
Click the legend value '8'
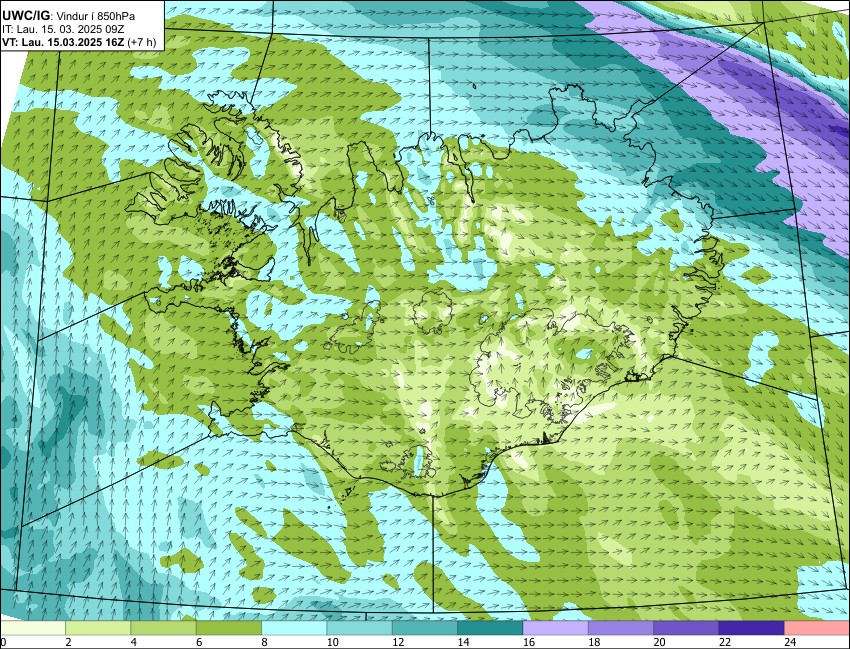(266, 642)
